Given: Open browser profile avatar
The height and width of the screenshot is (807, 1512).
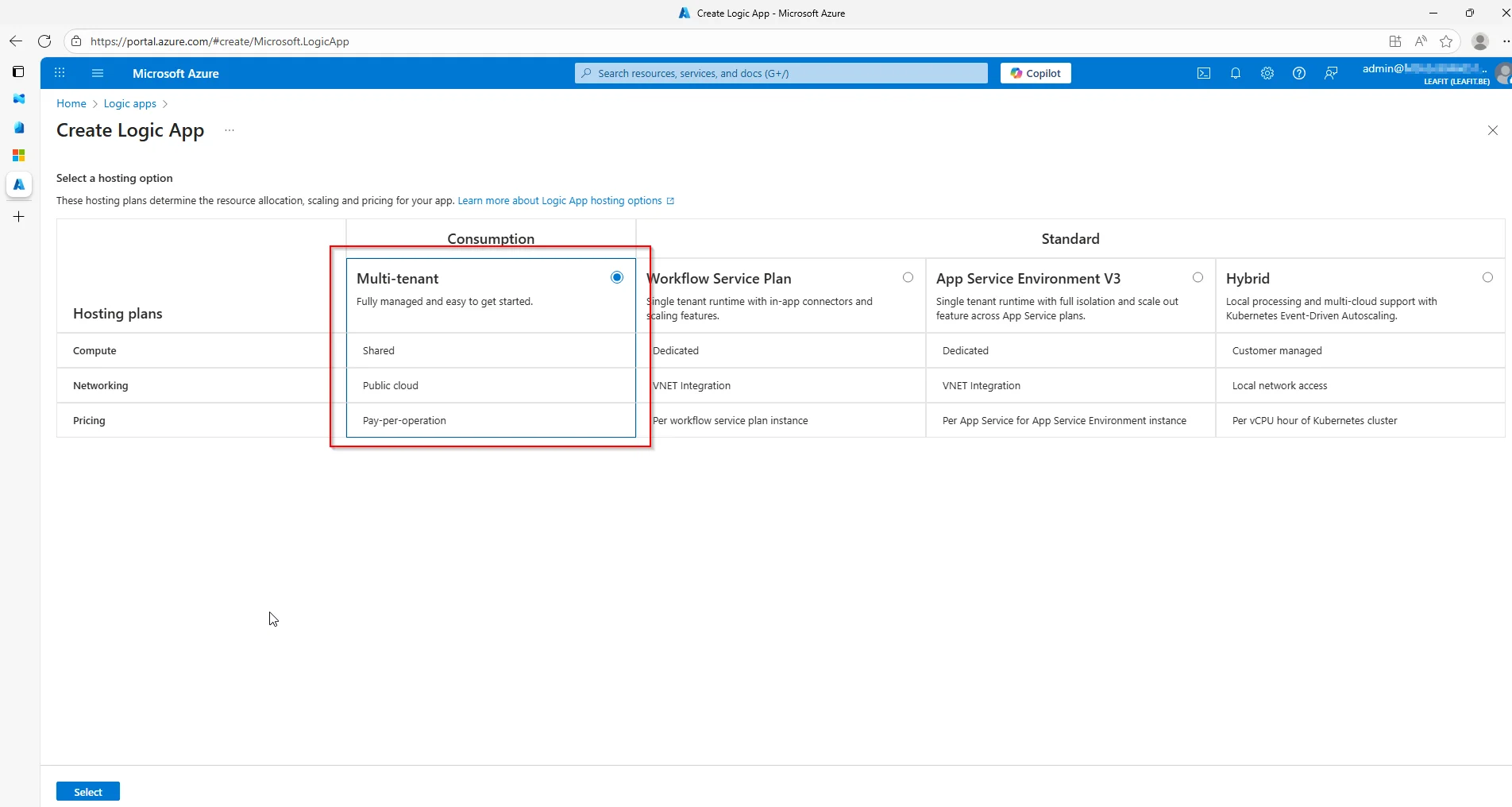Looking at the screenshot, I should tap(1480, 41).
